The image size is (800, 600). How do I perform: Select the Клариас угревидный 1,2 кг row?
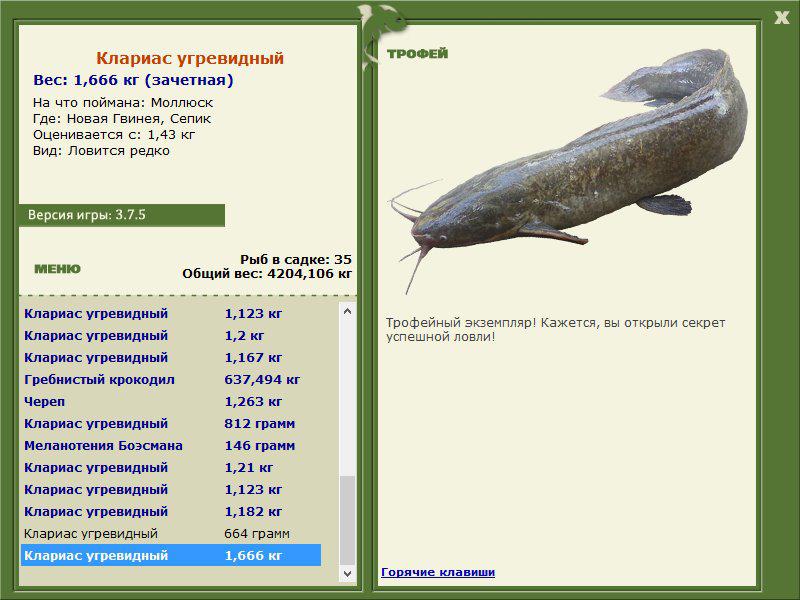171,336
